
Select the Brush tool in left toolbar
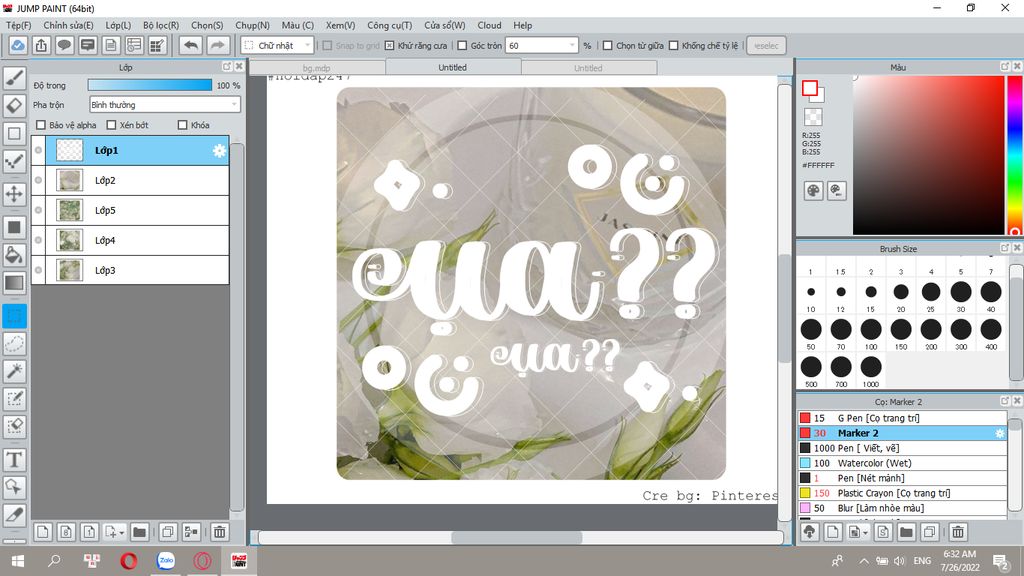click(x=14, y=78)
